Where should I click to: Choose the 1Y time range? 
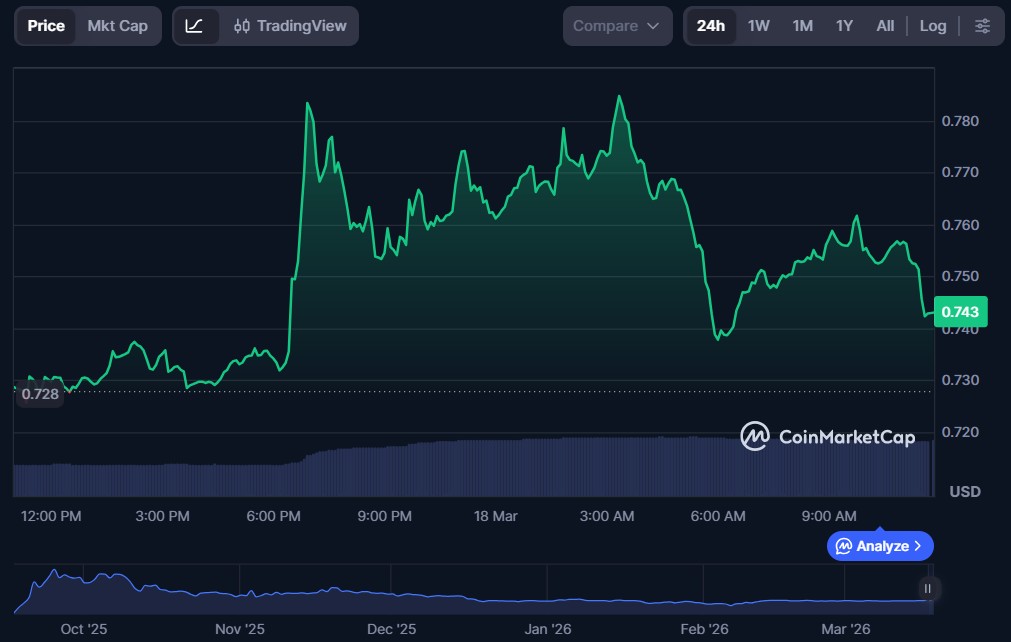coord(844,26)
